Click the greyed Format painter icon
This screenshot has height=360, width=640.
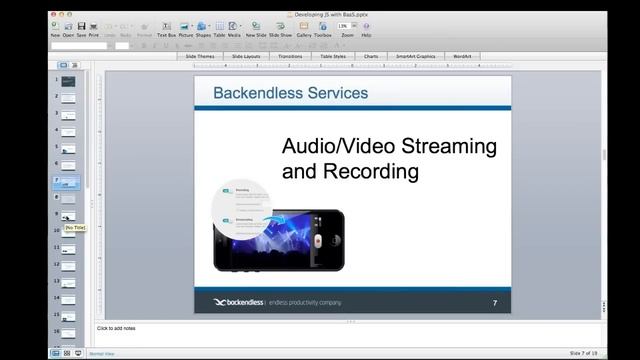pos(144,27)
